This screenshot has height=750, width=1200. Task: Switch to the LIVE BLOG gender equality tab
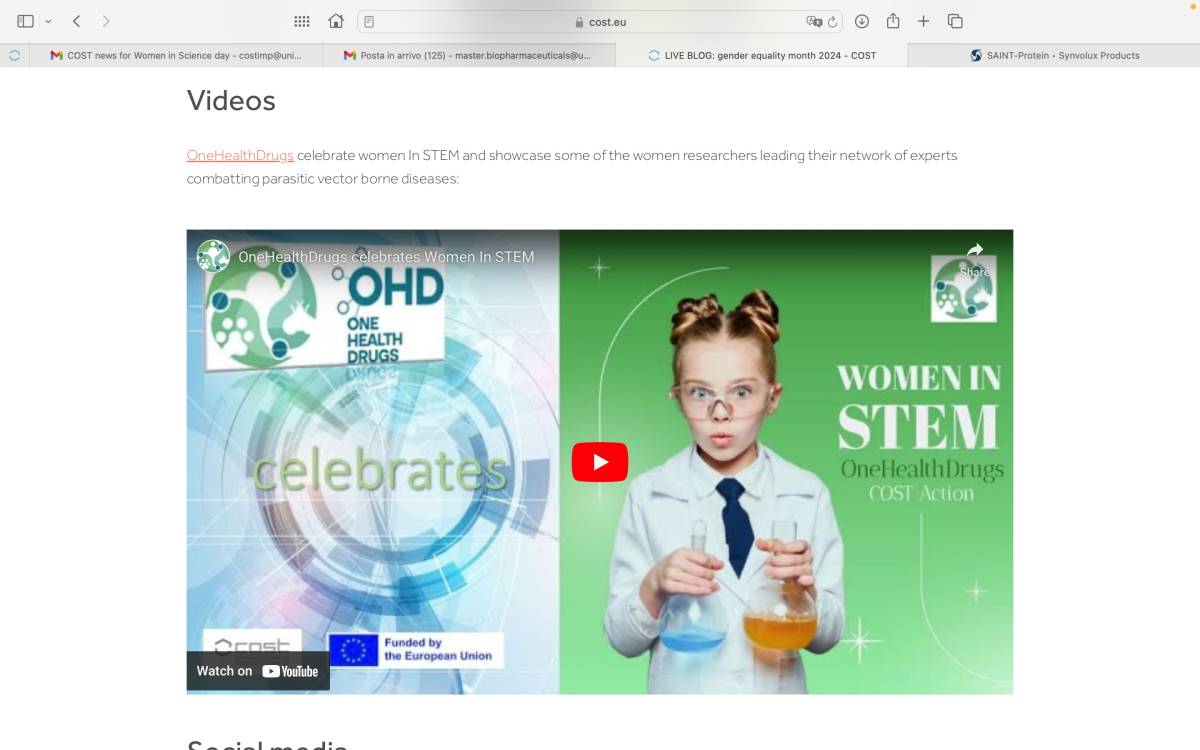(x=770, y=55)
